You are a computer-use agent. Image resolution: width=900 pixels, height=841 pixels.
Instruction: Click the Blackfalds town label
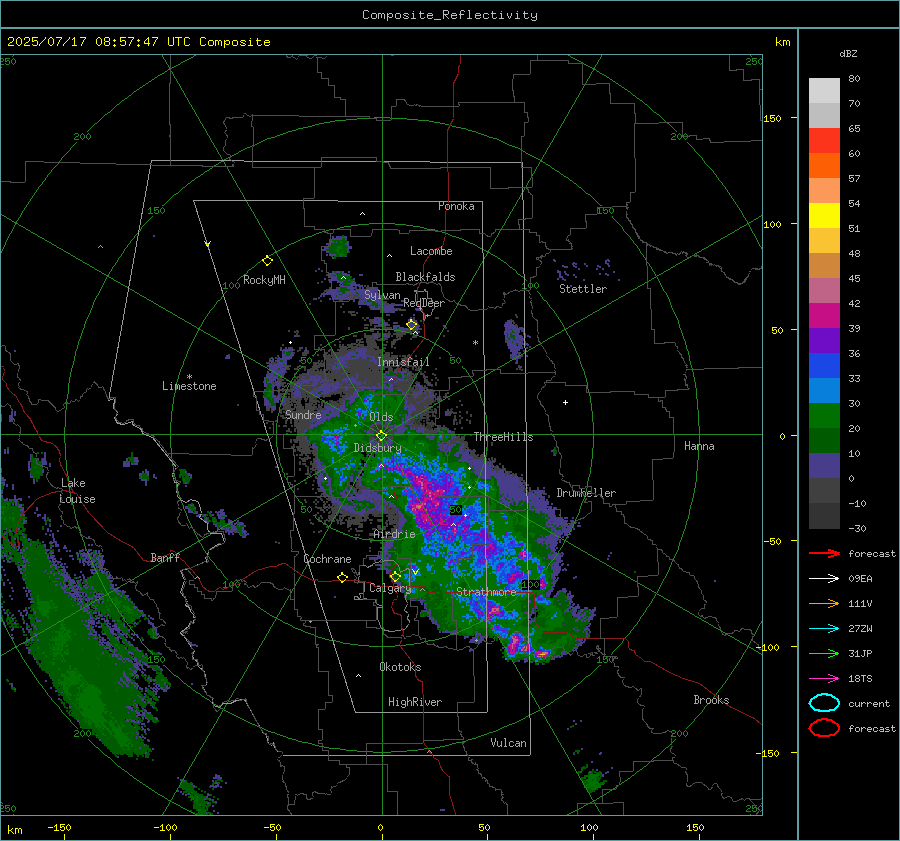(x=425, y=277)
